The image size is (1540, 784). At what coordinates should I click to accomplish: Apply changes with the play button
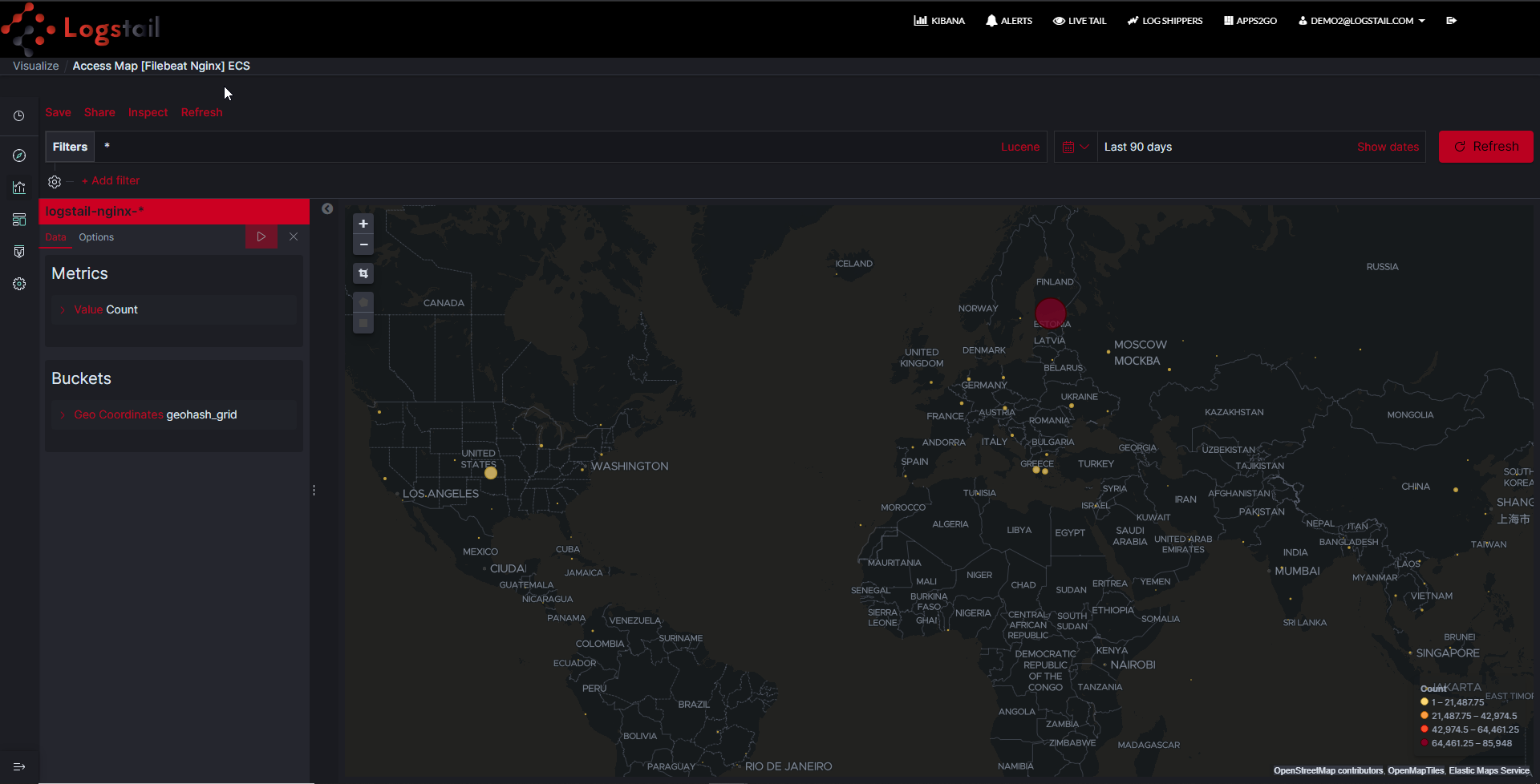click(x=261, y=236)
